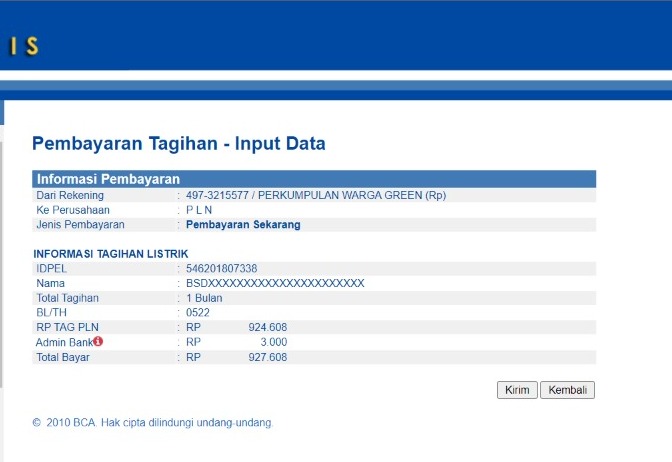Viewport: 672px width, 462px height.
Task: Click the partial logo in the blue header
Action: pos(20,46)
